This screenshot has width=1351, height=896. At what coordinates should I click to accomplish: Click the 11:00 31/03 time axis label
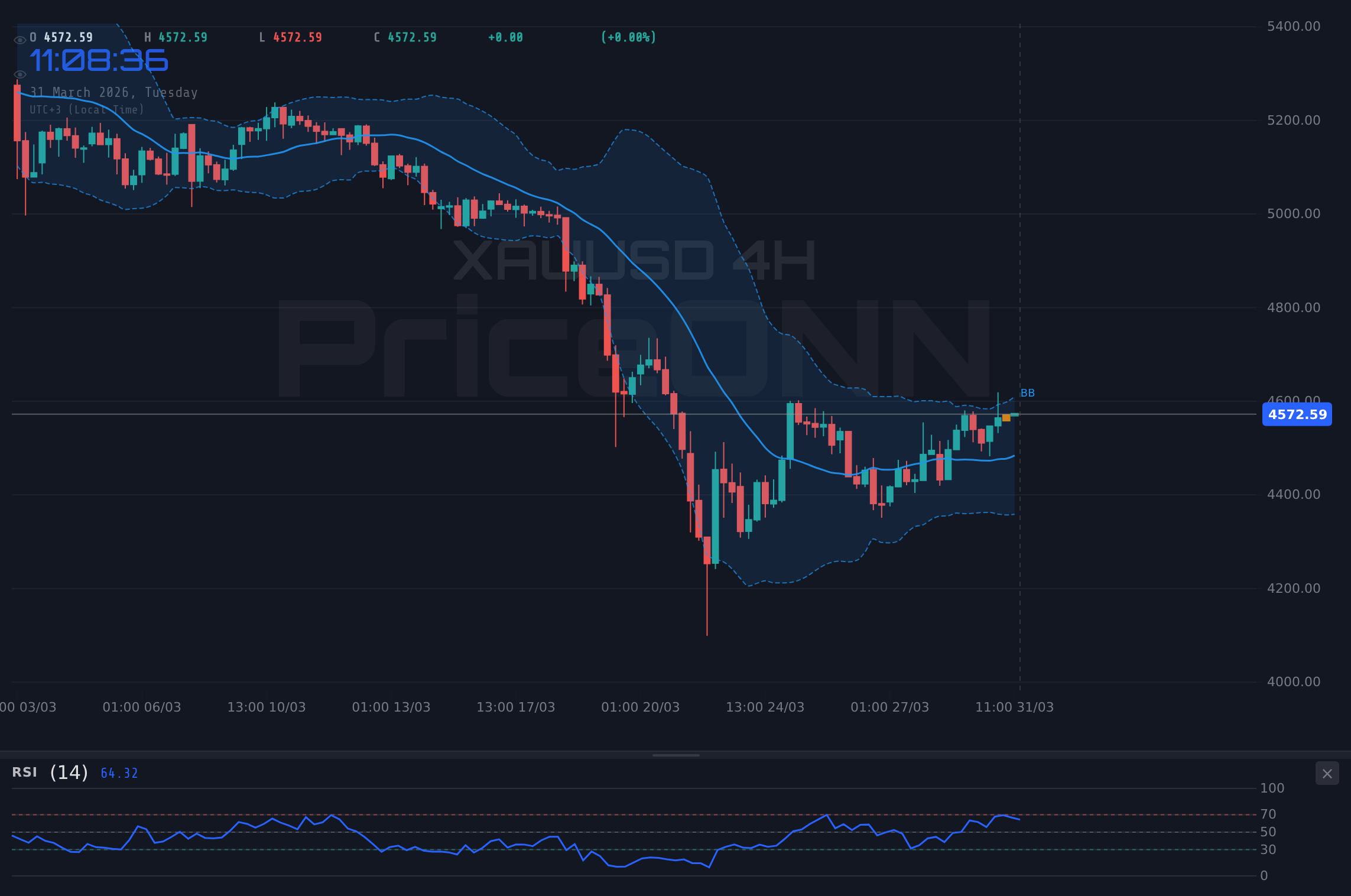(1016, 706)
